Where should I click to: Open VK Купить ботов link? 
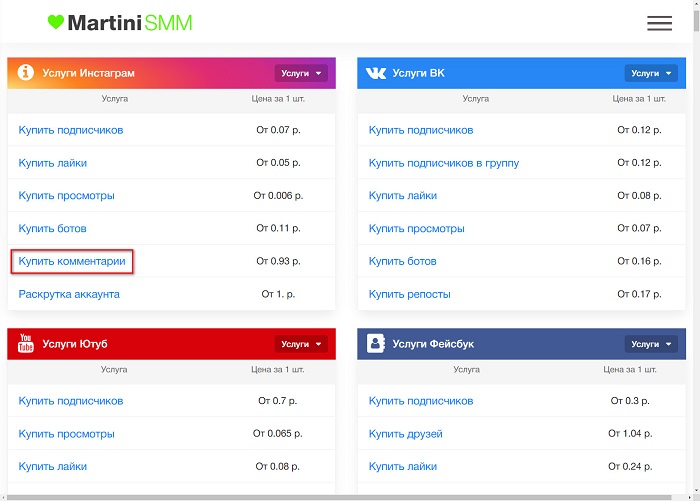point(402,261)
